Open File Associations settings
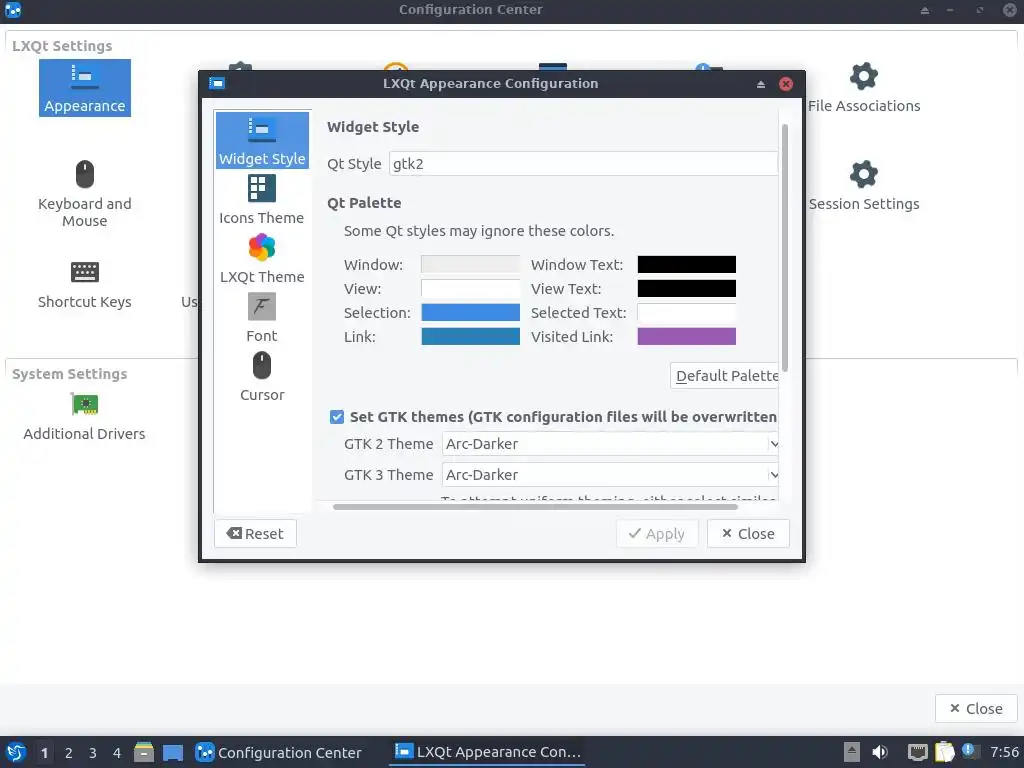Image resolution: width=1024 pixels, height=768 pixels. (863, 88)
